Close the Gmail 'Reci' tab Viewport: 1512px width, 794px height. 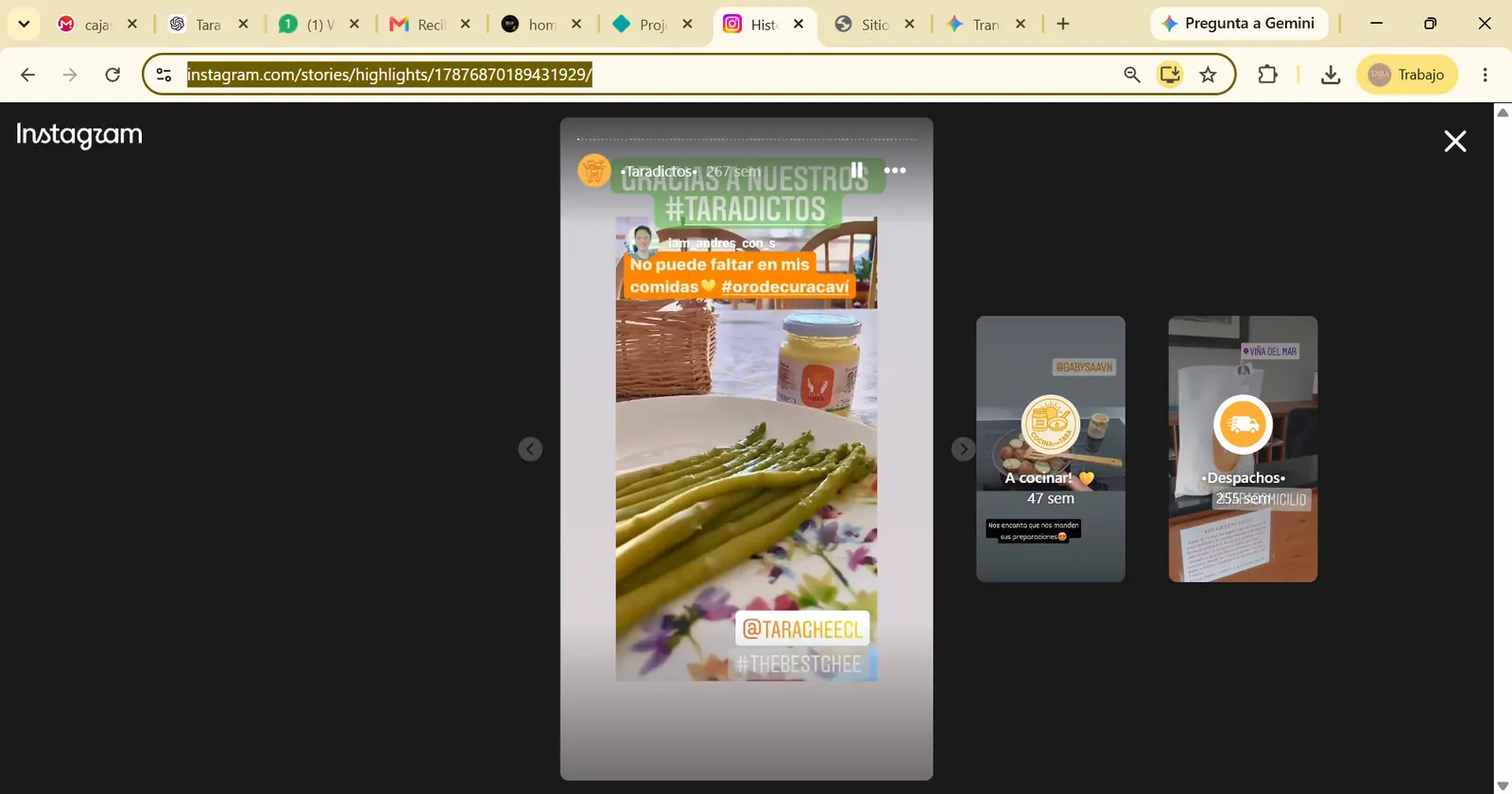466,25
